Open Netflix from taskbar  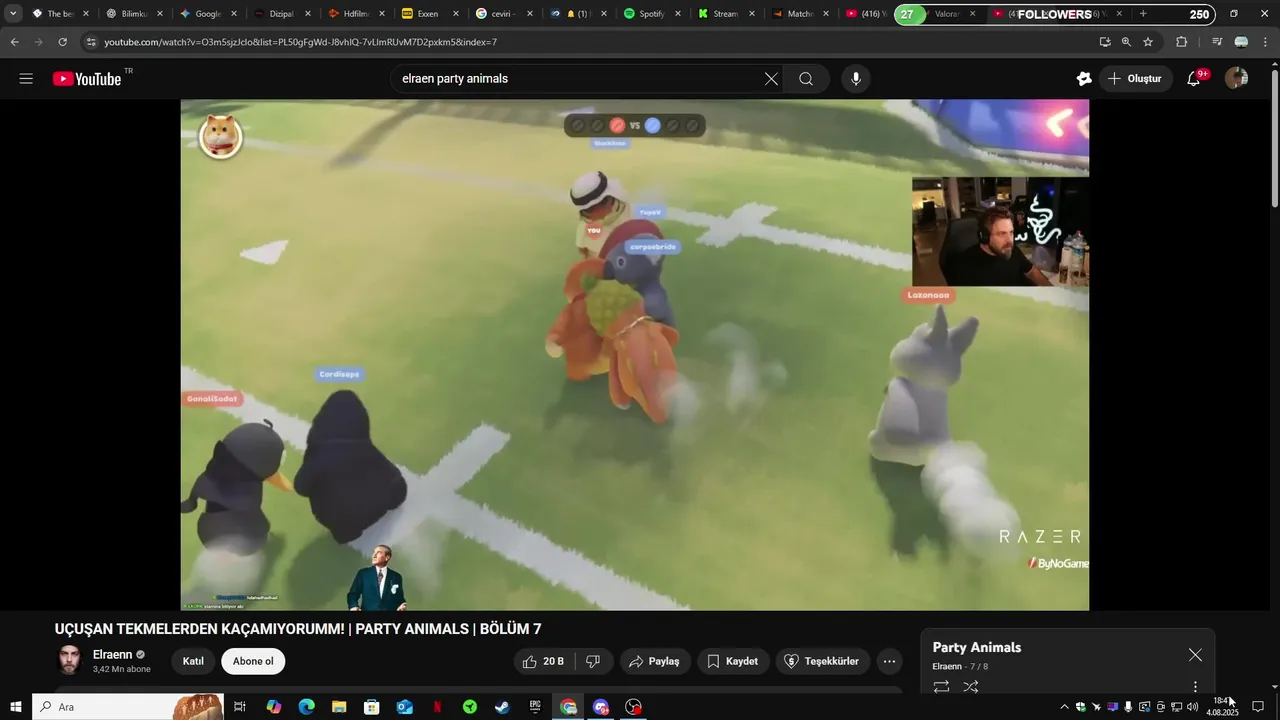coord(437,707)
